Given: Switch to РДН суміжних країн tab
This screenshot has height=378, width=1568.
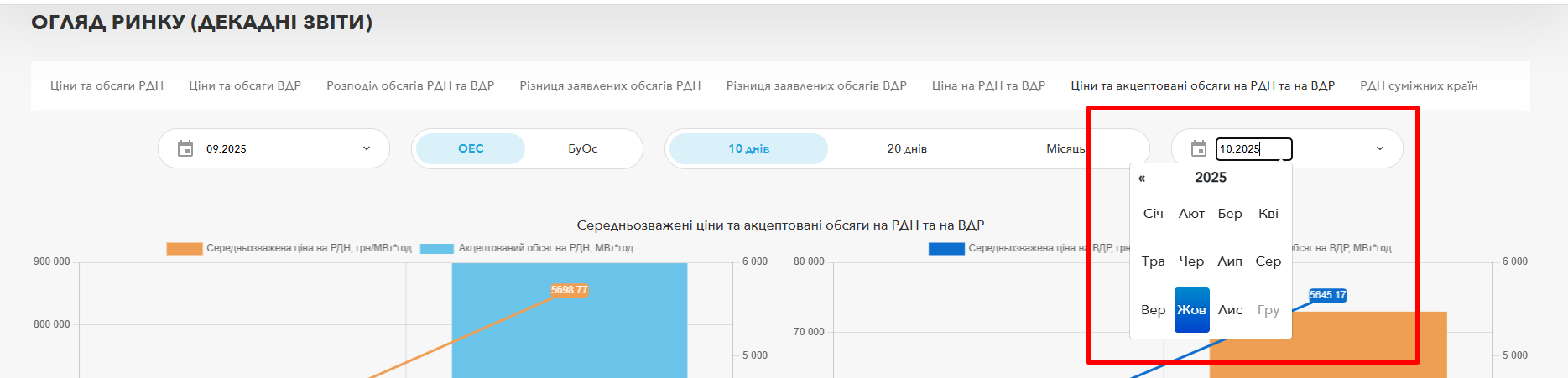Looking at the screenshot, I should [1419, 85].
